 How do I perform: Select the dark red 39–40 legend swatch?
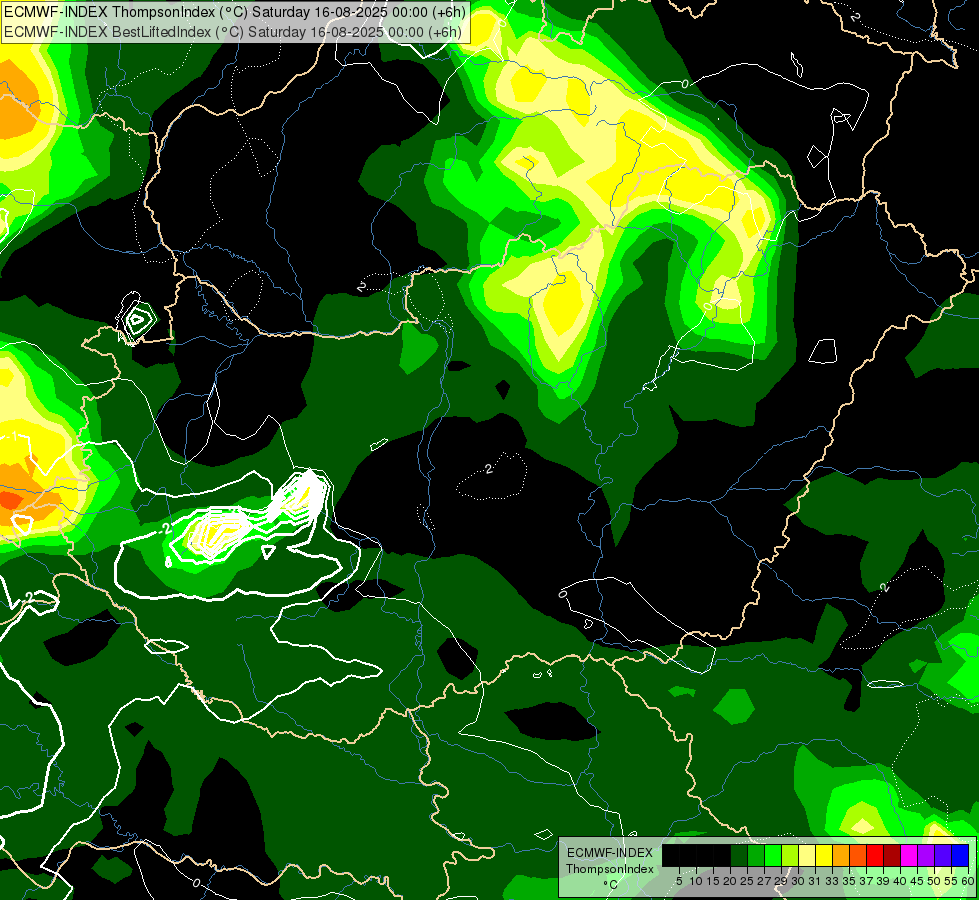click(x=892, y=855)
